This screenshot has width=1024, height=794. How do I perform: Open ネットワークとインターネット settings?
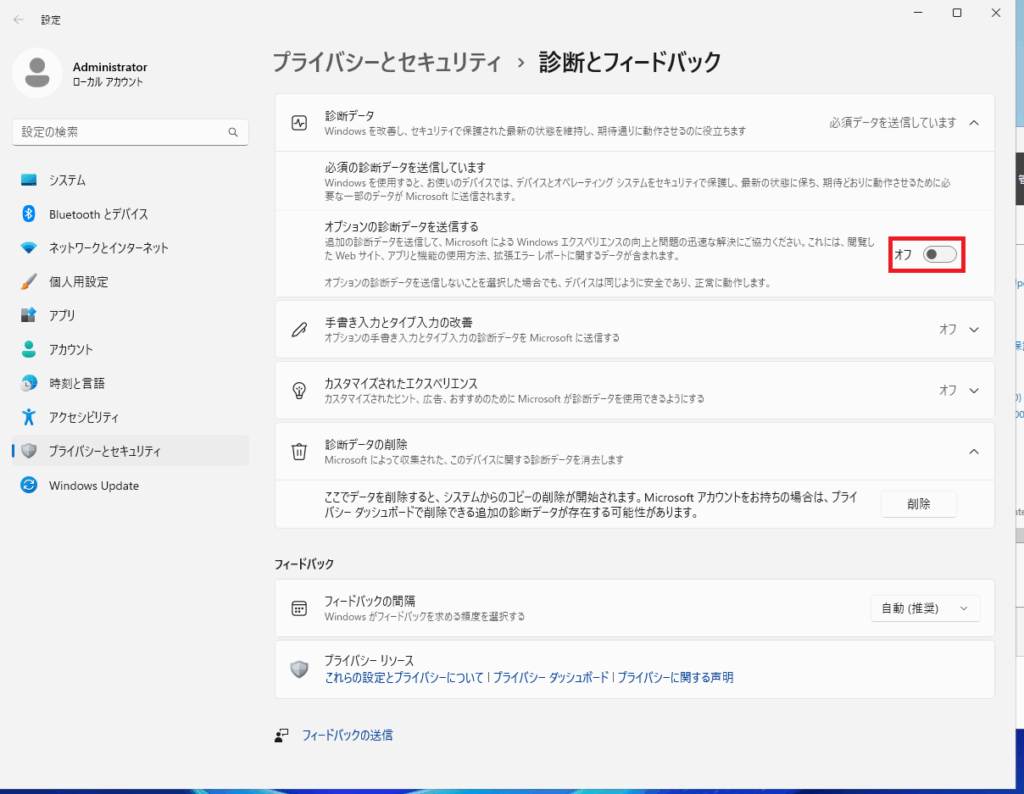pos(108,248)
